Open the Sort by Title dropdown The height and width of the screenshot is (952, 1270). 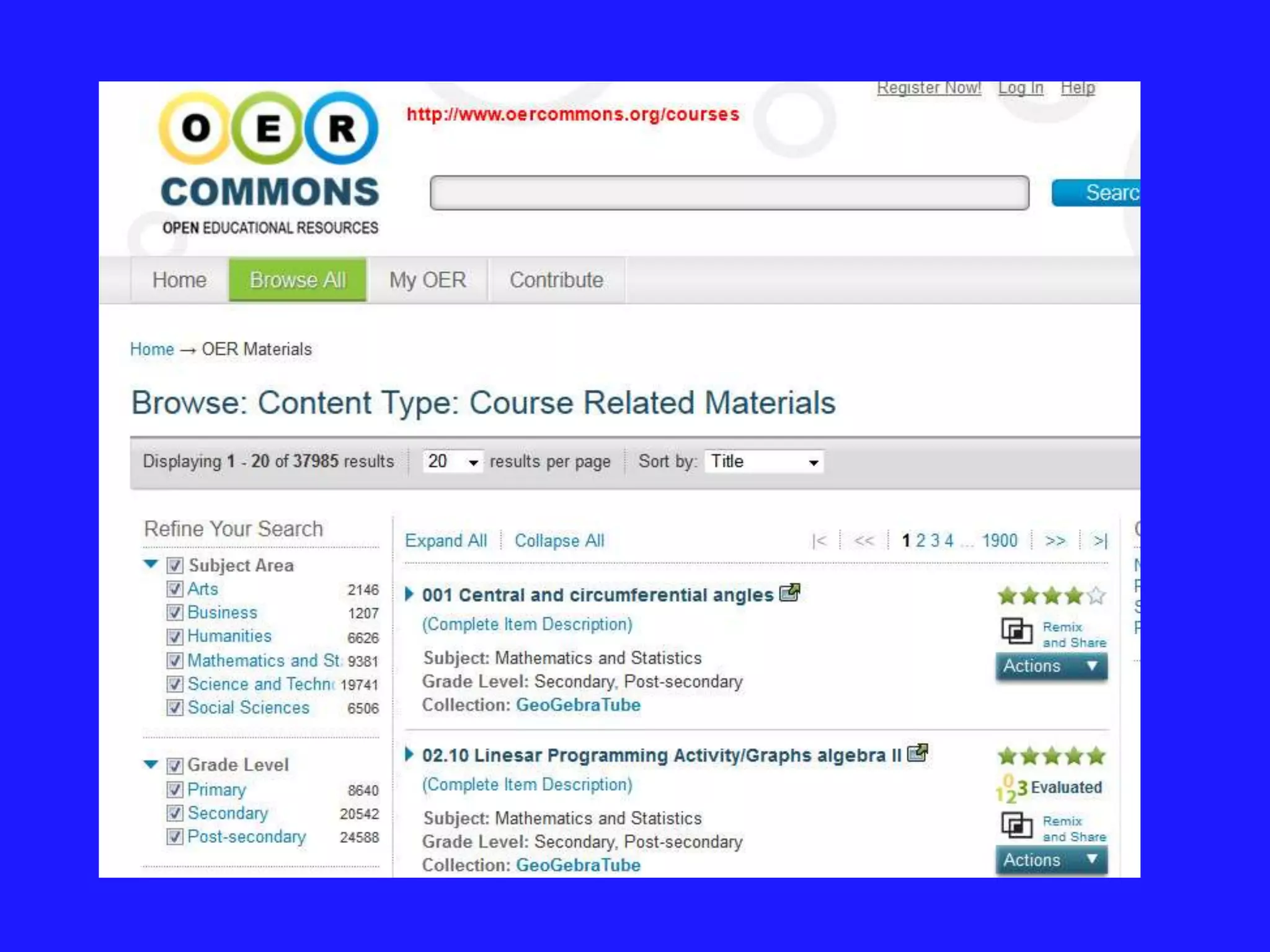(763, 462)
